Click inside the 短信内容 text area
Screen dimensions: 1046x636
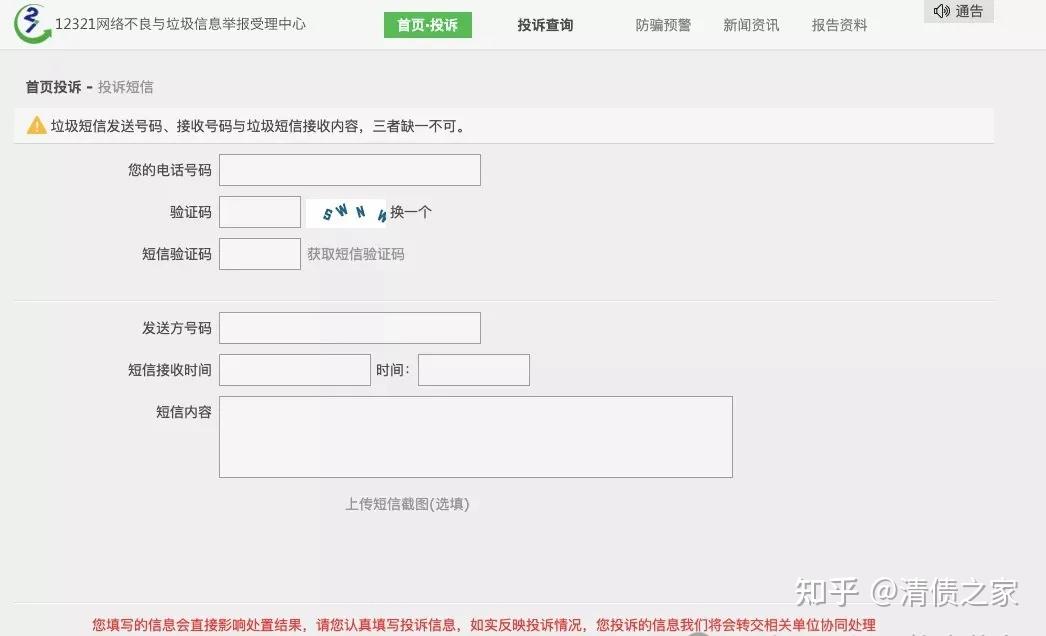point(475,436)
